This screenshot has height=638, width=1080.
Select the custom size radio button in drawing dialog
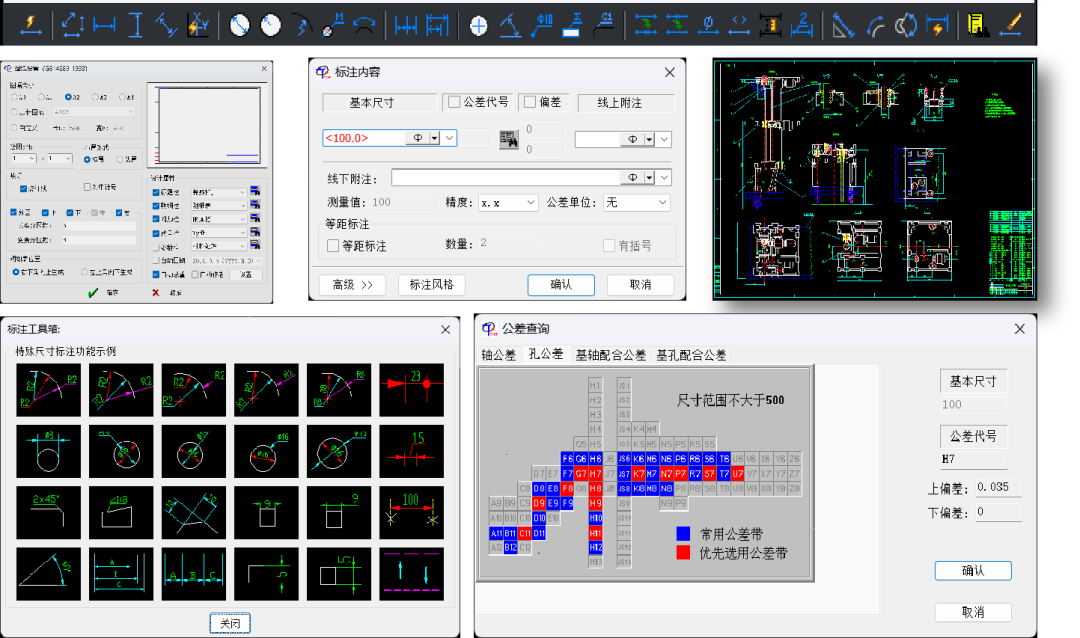tap(14, 127)
